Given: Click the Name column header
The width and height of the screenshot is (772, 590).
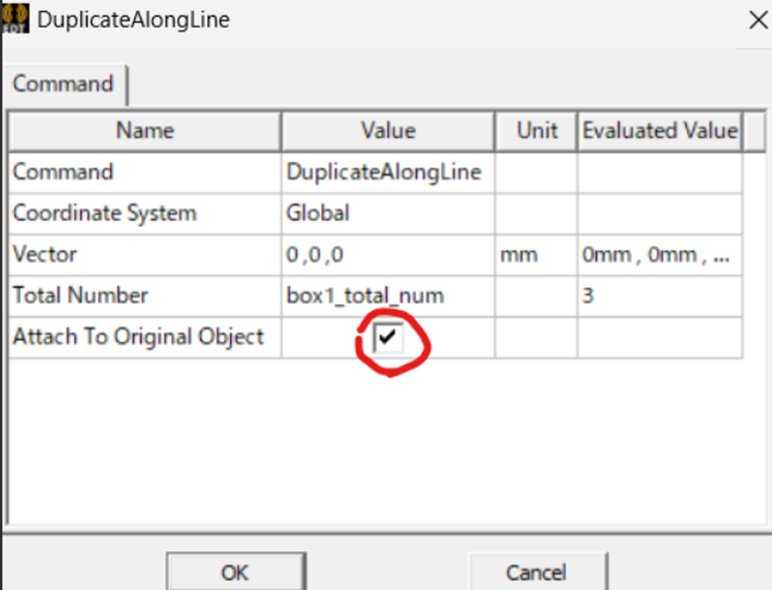Looking at the screenshot, I should pos(145,130).
